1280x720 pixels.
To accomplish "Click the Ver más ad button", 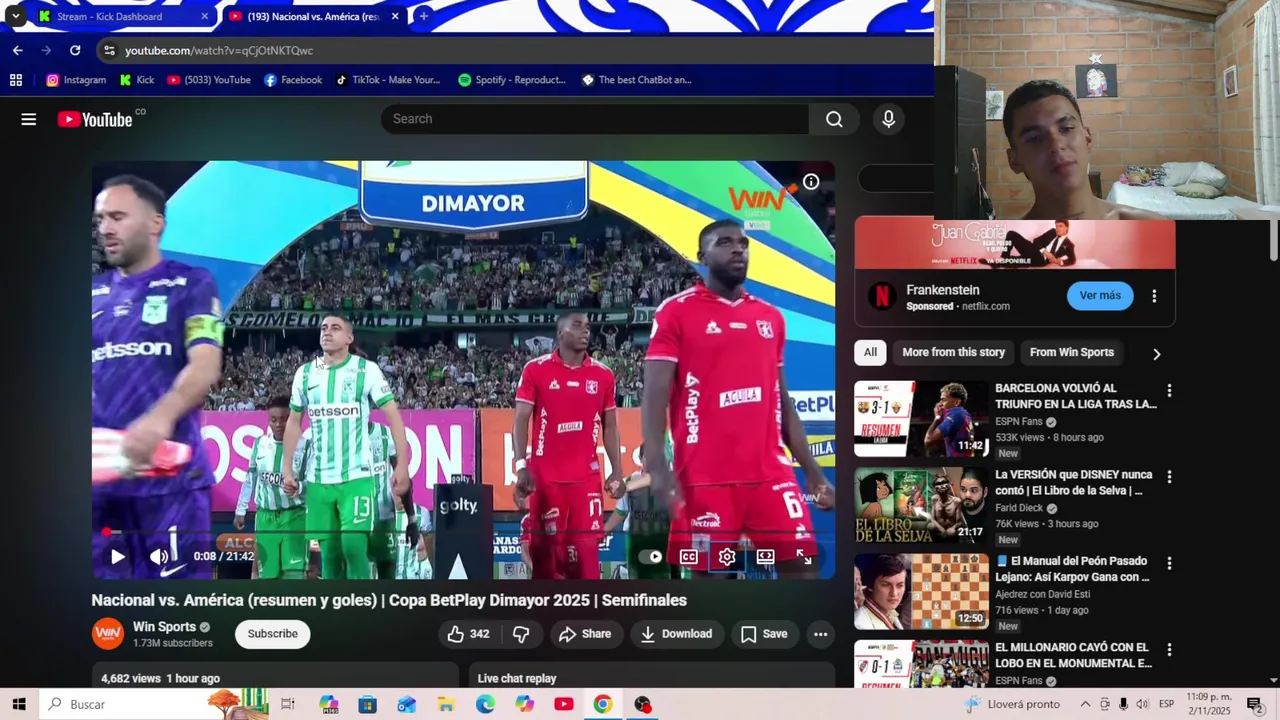I will point(1100,296).
